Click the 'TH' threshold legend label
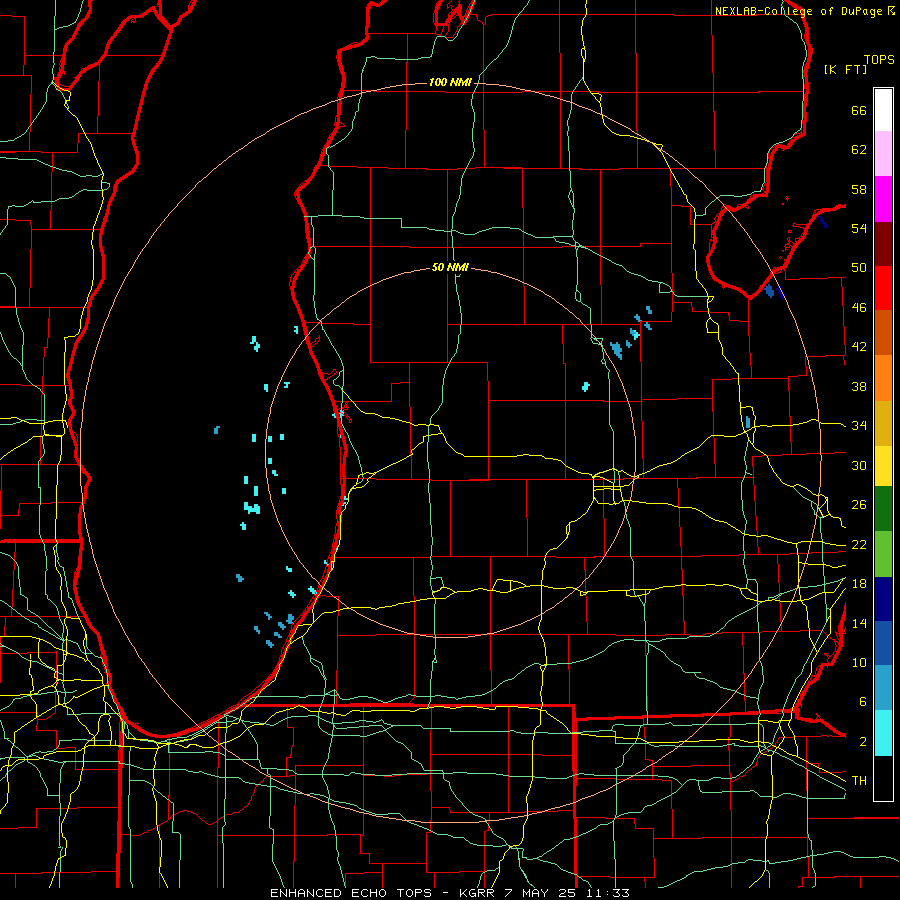 (x=859, y=781)
